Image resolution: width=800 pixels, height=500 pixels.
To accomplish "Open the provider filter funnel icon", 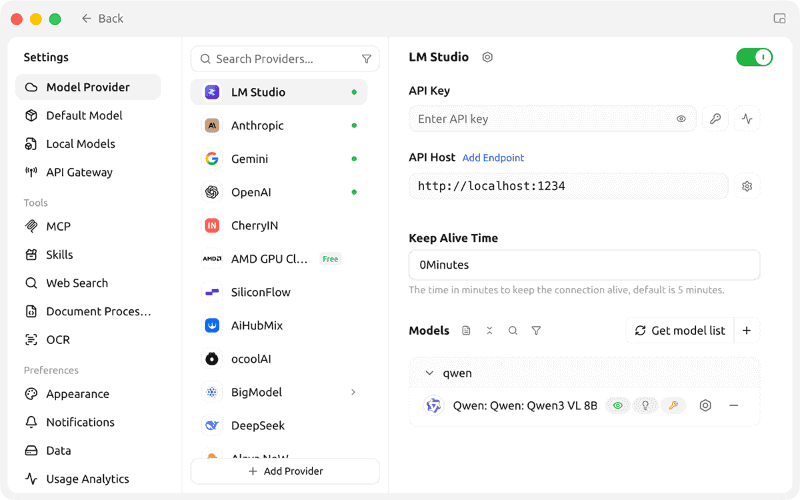I will [366, 59].
